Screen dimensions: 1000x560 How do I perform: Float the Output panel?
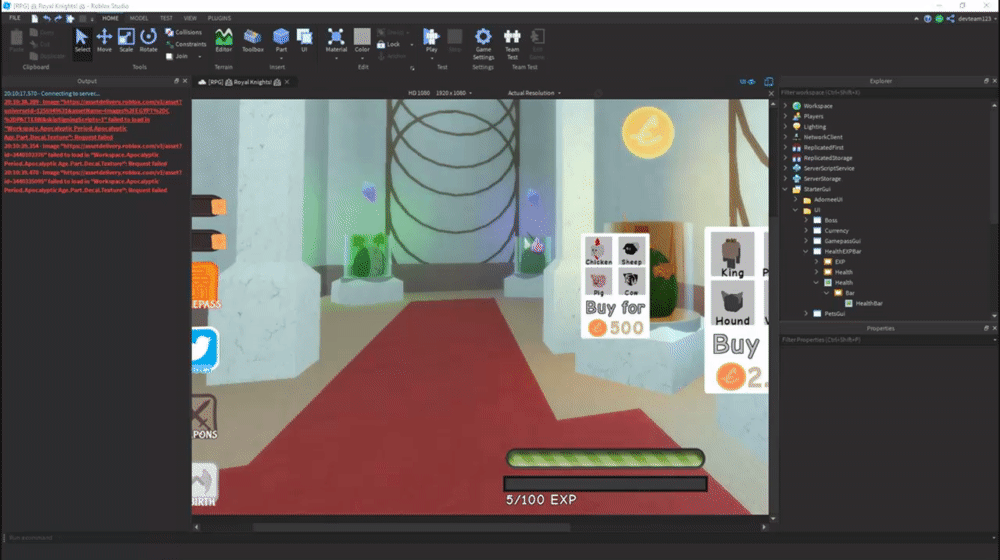pyautogui.click(x=177, y=81)
